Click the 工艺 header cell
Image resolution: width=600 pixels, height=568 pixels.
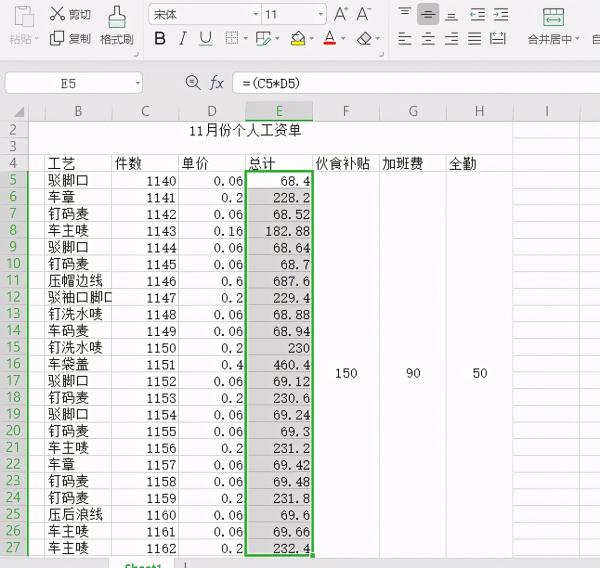tap(78, 163)
